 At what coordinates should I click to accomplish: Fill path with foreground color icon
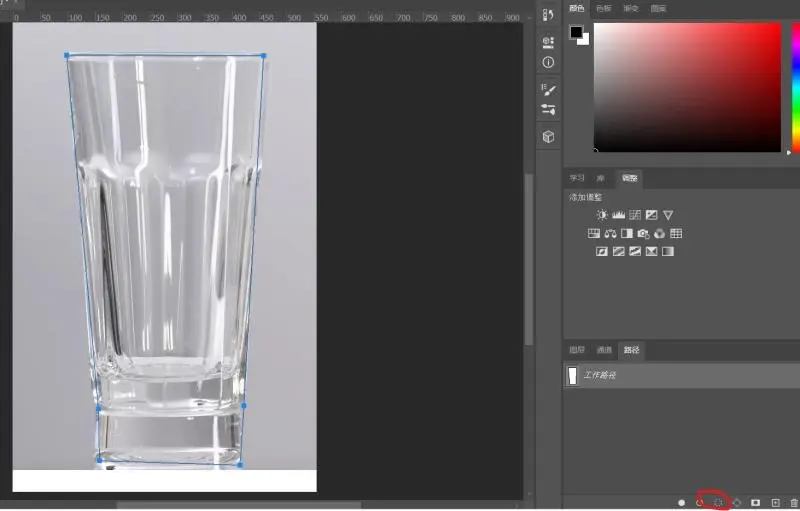tap(681, 502)
